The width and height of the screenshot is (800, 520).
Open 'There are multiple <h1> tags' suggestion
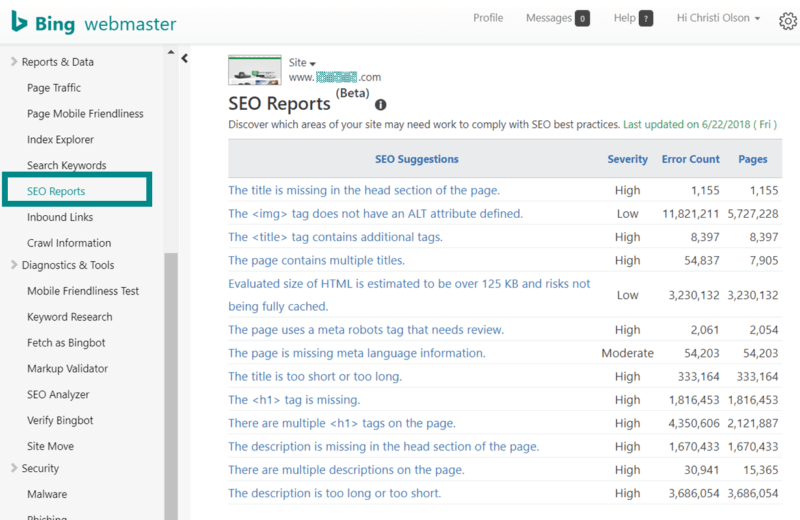pos(342,424)
